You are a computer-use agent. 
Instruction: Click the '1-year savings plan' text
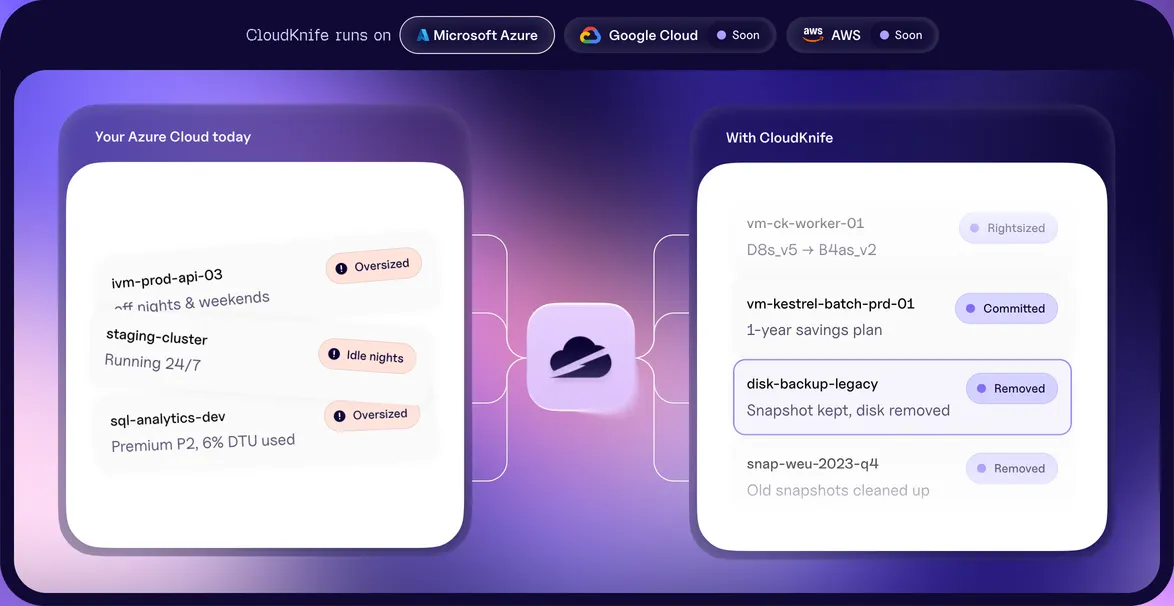(x=815, y=330)
